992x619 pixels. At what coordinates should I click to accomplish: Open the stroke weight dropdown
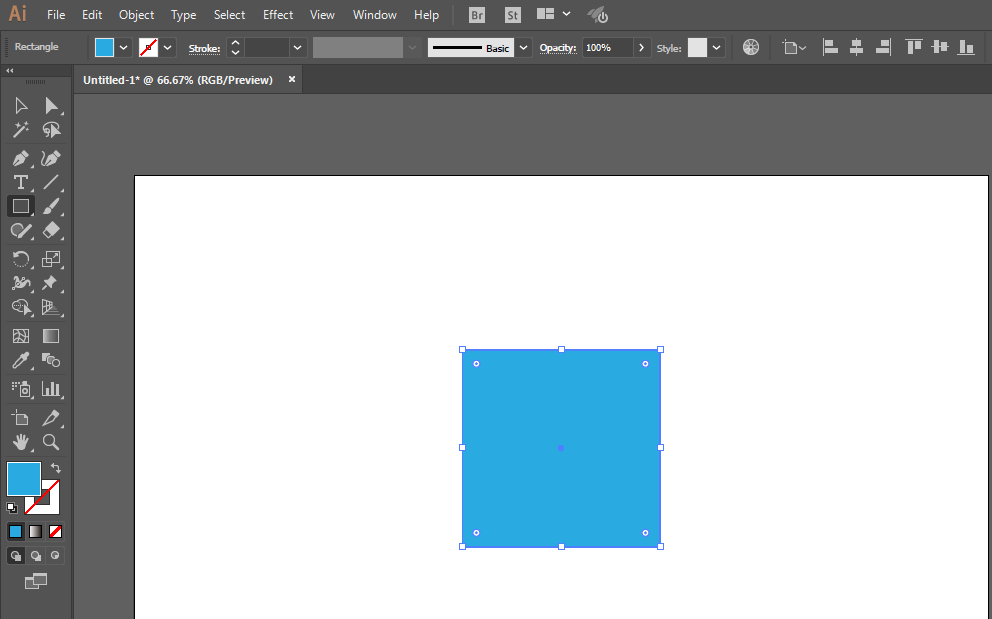[x=297, y=47]
